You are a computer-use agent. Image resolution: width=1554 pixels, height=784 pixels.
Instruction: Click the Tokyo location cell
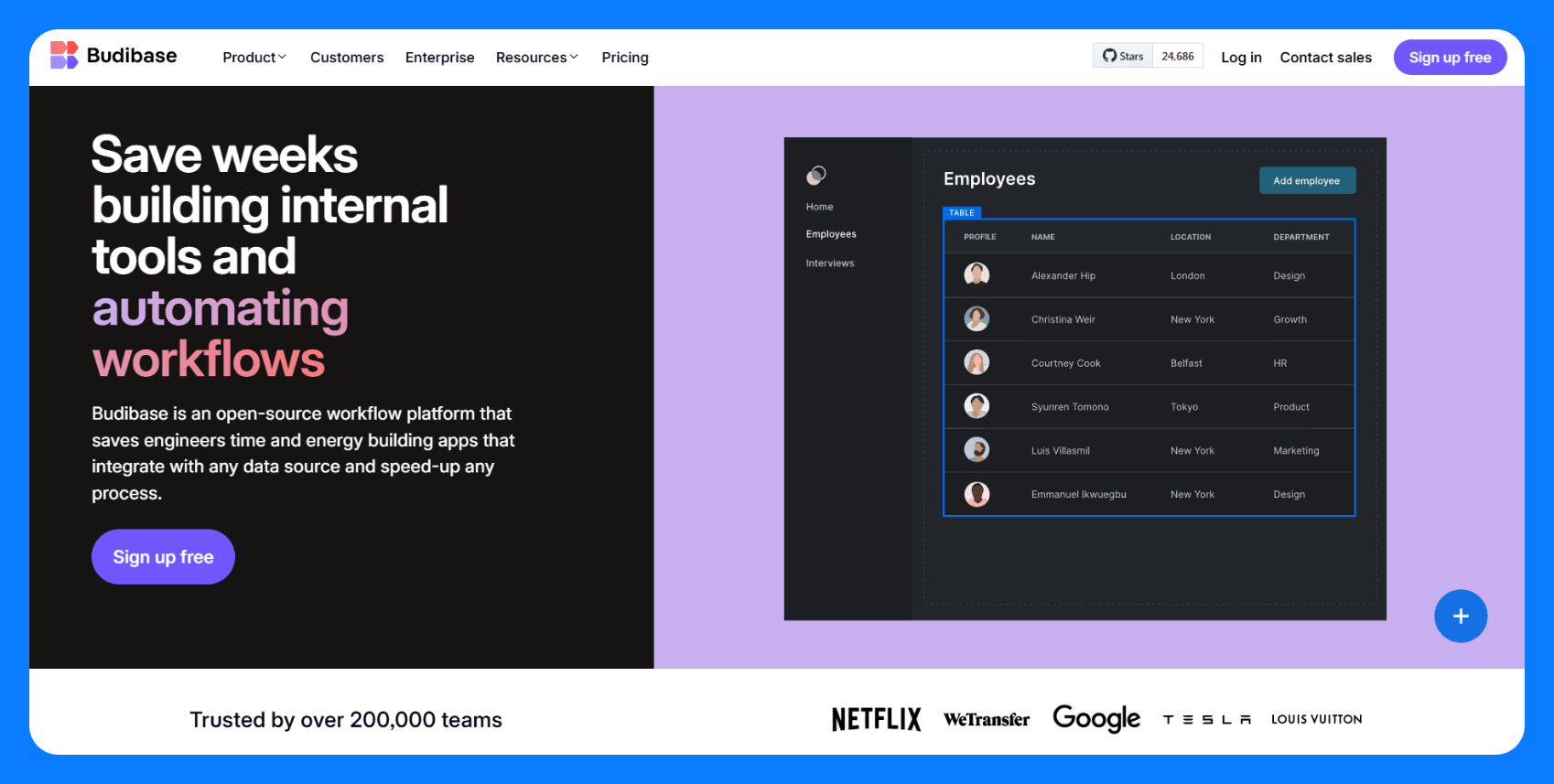(1183, 407)
